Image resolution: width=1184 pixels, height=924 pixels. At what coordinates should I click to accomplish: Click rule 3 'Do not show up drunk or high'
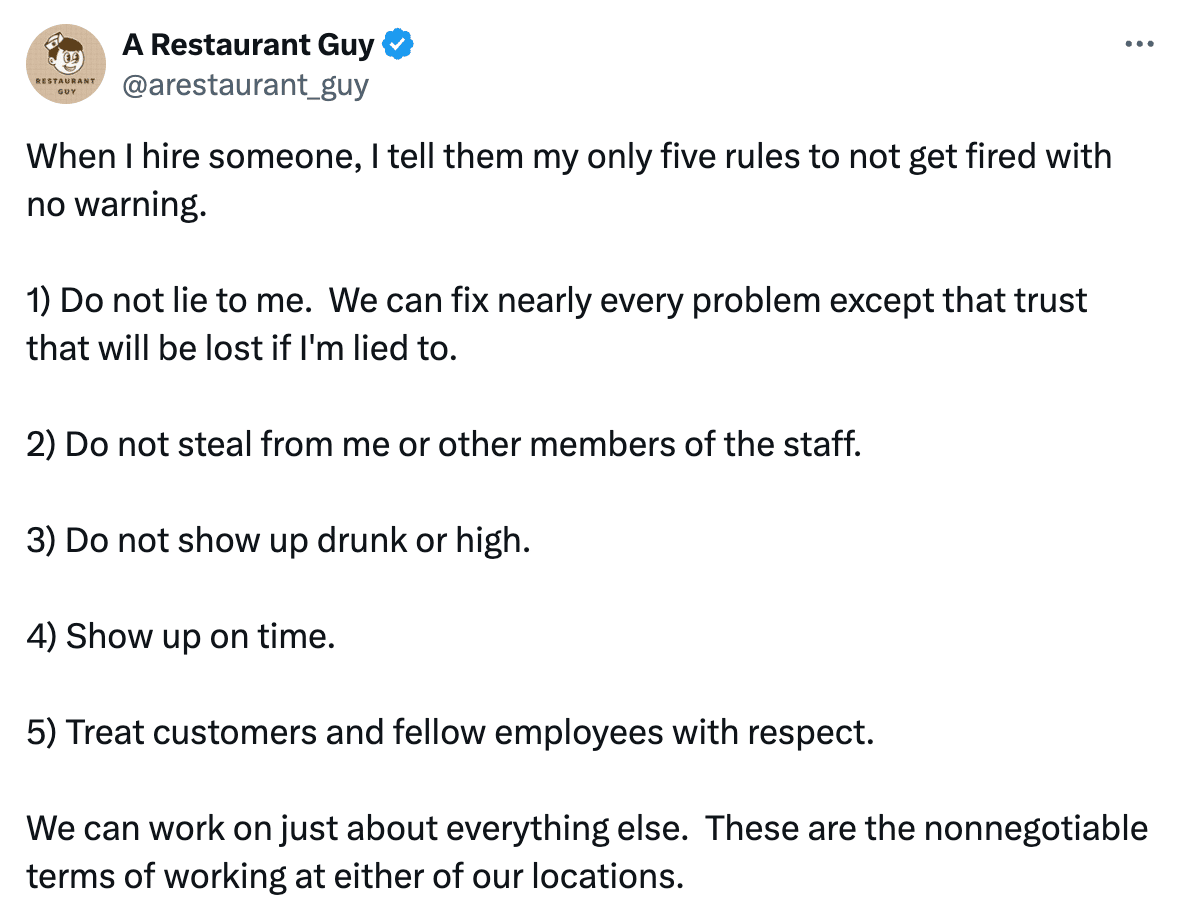point(279,541)
